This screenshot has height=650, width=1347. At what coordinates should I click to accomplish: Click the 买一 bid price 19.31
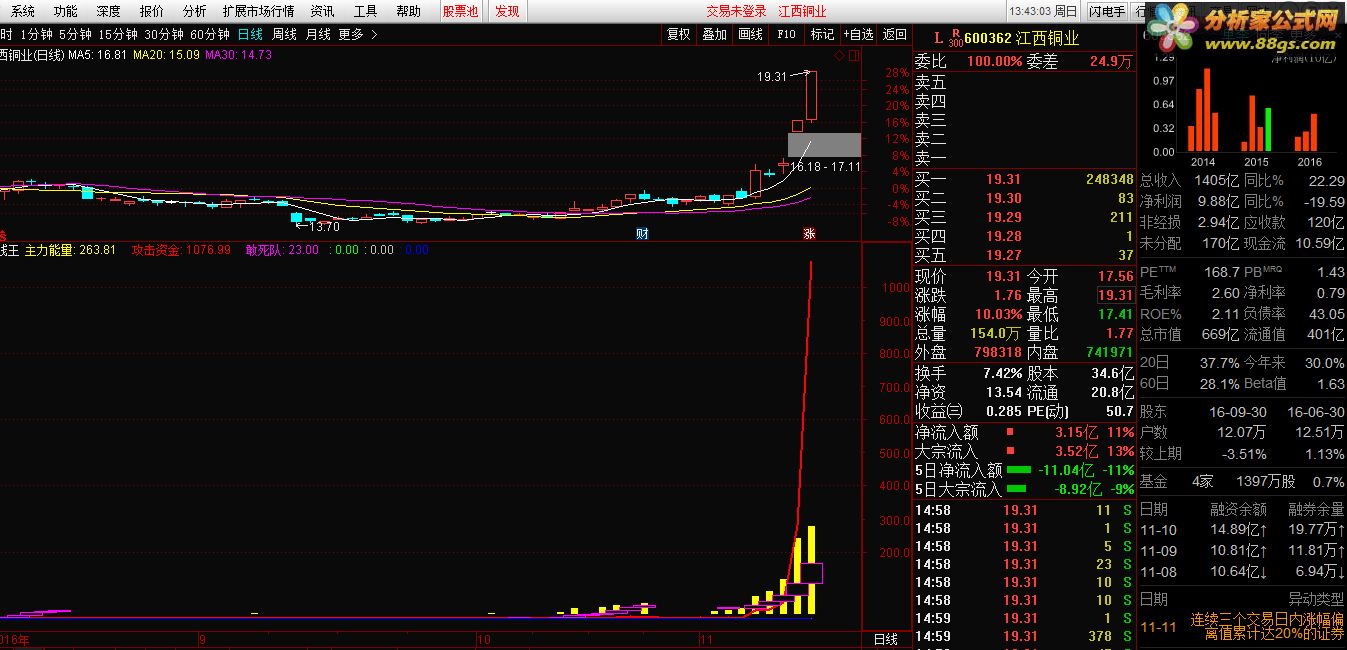(1004, 179)
